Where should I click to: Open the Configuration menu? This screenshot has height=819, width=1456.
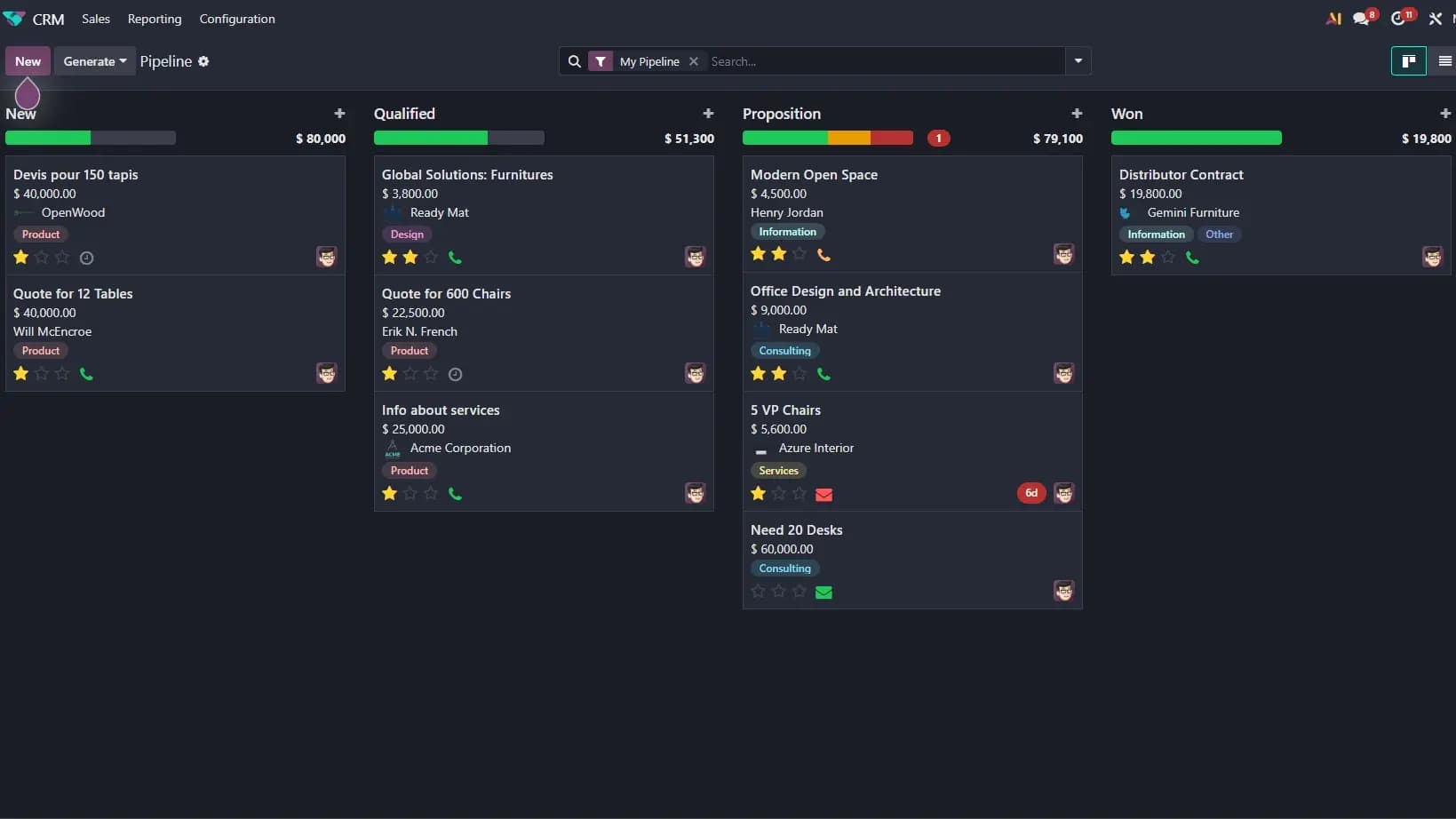[x=237, y=19]
